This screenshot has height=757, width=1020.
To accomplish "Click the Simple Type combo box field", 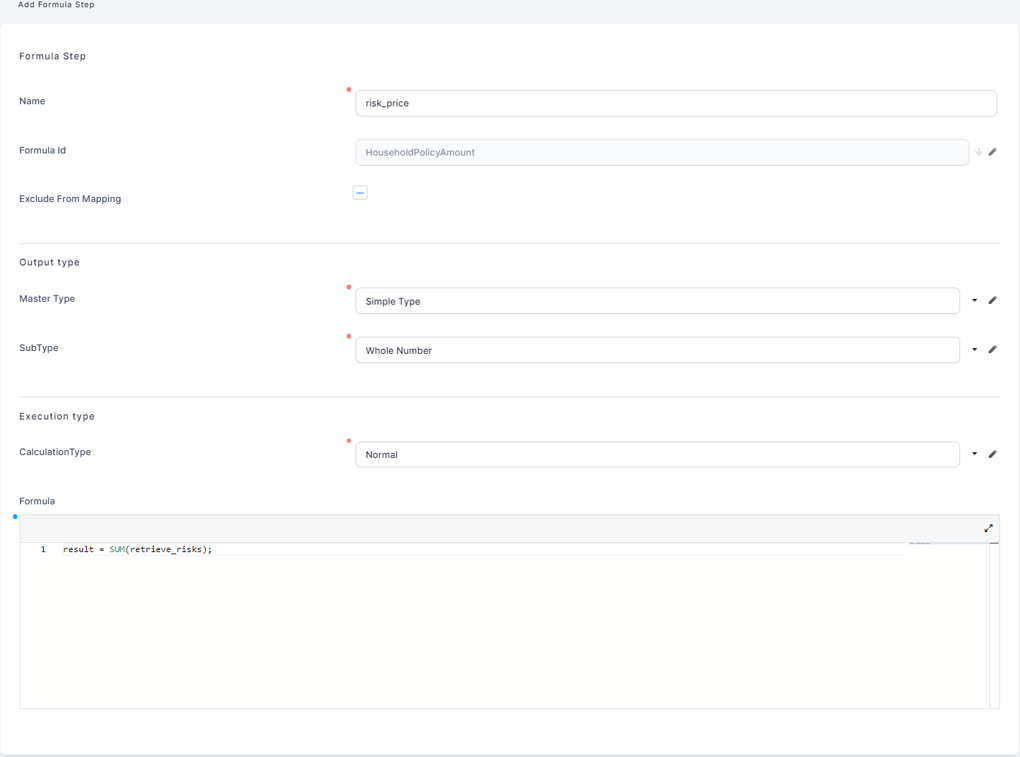I will point(656,301).
